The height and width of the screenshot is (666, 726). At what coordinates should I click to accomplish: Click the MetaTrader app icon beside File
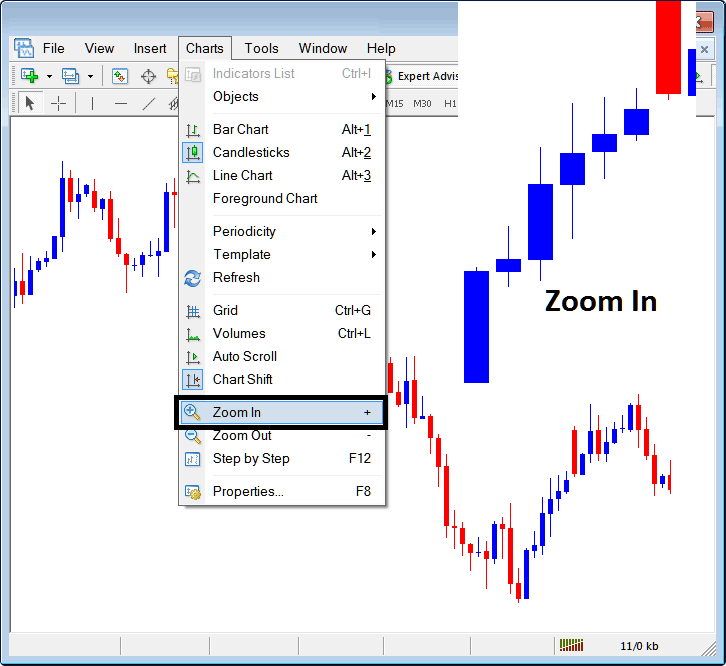coord(24,48)
